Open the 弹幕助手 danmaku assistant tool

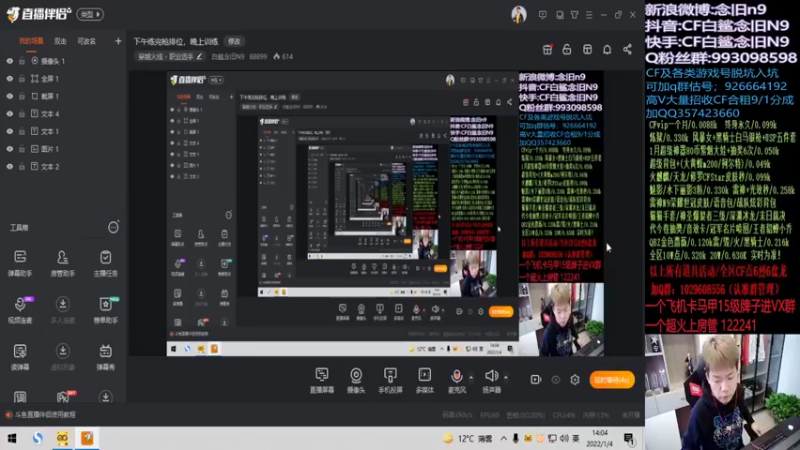[x=20, y=263]
